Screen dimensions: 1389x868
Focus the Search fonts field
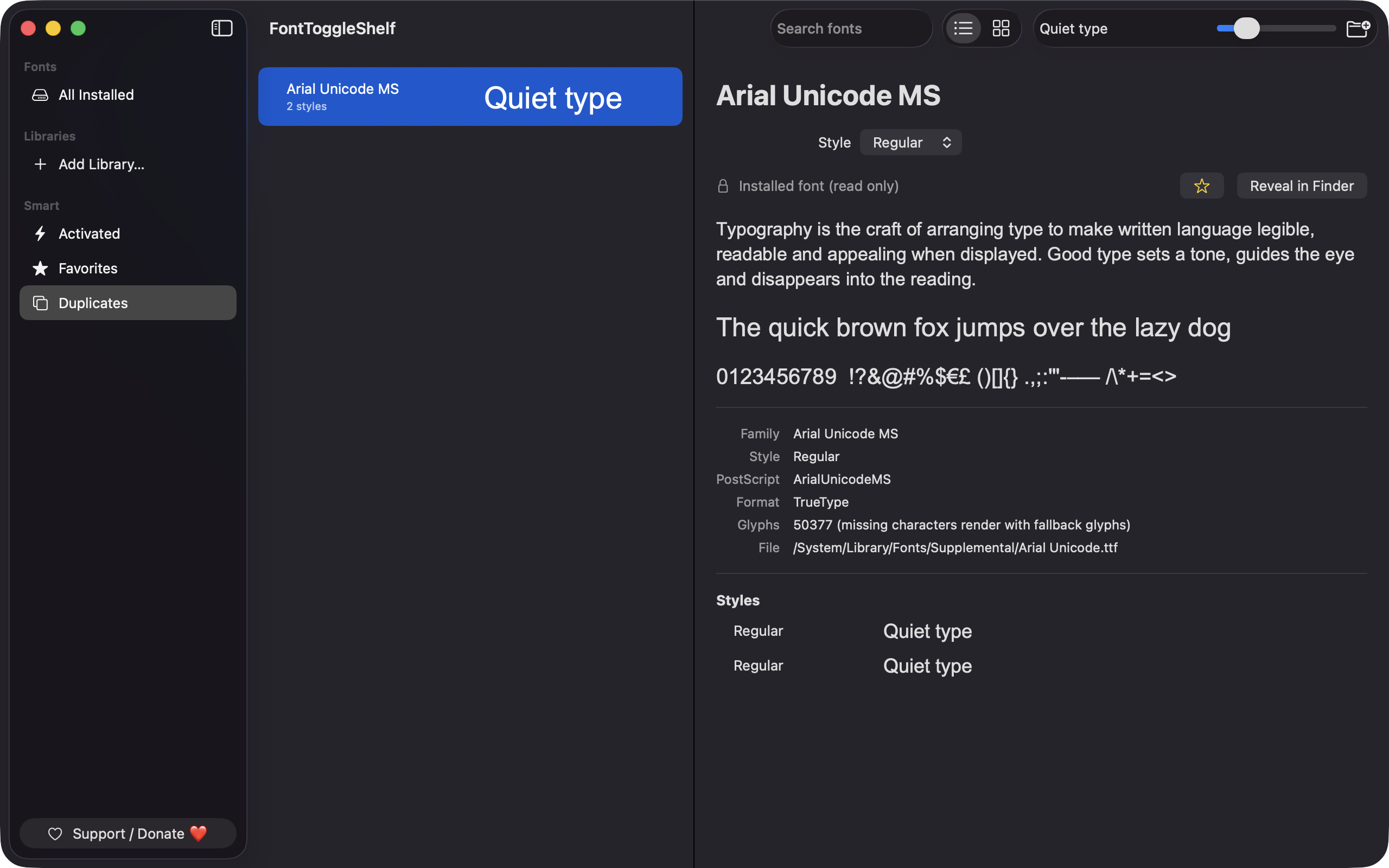point(851,28)
